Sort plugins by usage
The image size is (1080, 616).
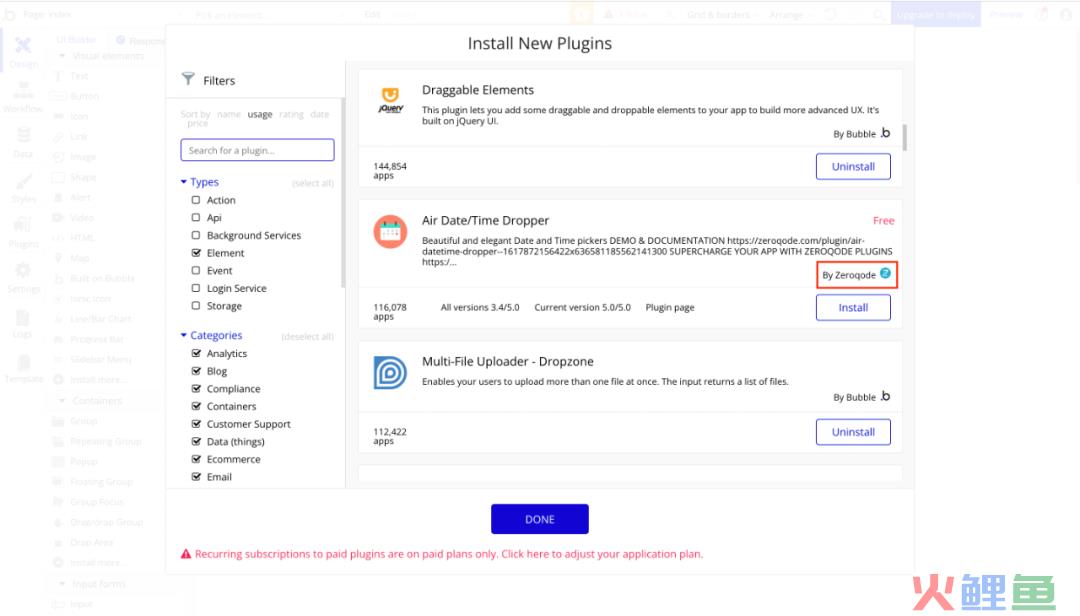260,114
